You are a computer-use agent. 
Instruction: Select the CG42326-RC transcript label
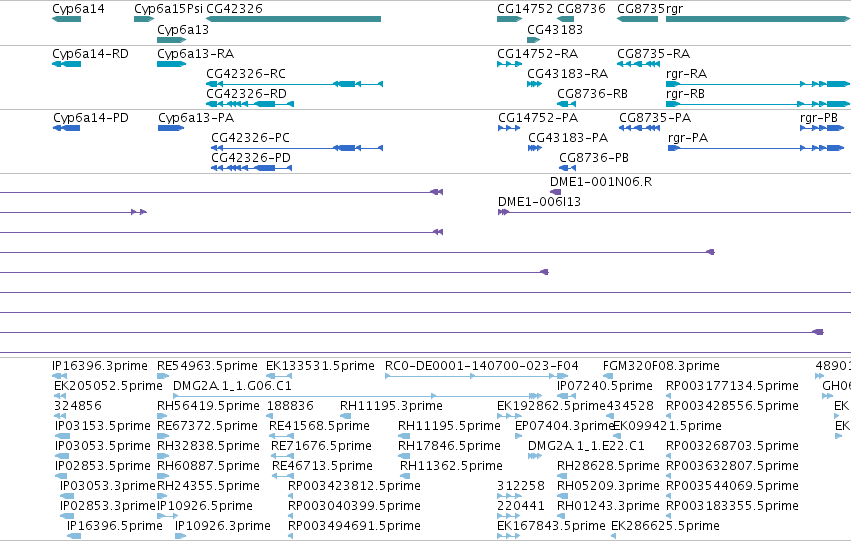pyautogui.click(x=246, y=73)
